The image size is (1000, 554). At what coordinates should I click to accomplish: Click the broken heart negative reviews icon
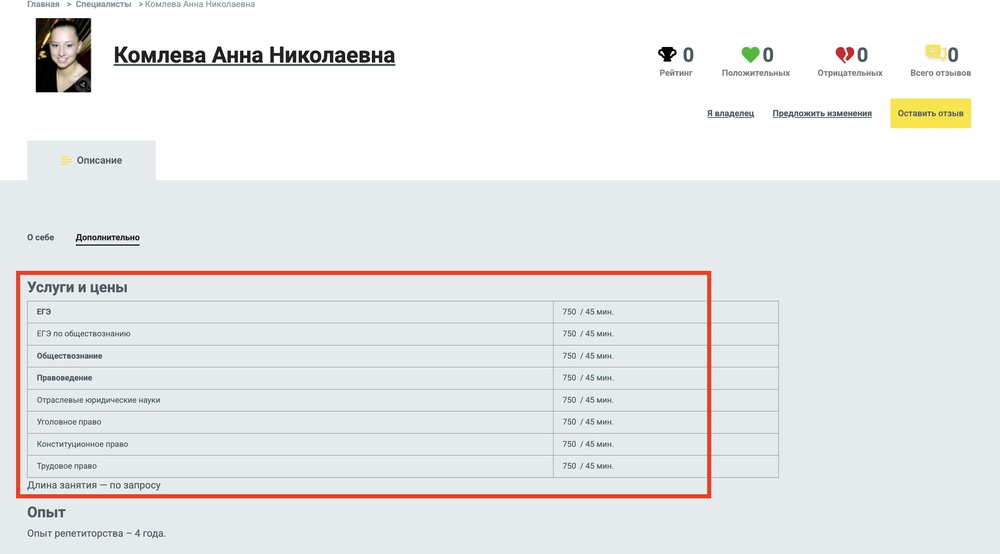(x=845, y=55)
